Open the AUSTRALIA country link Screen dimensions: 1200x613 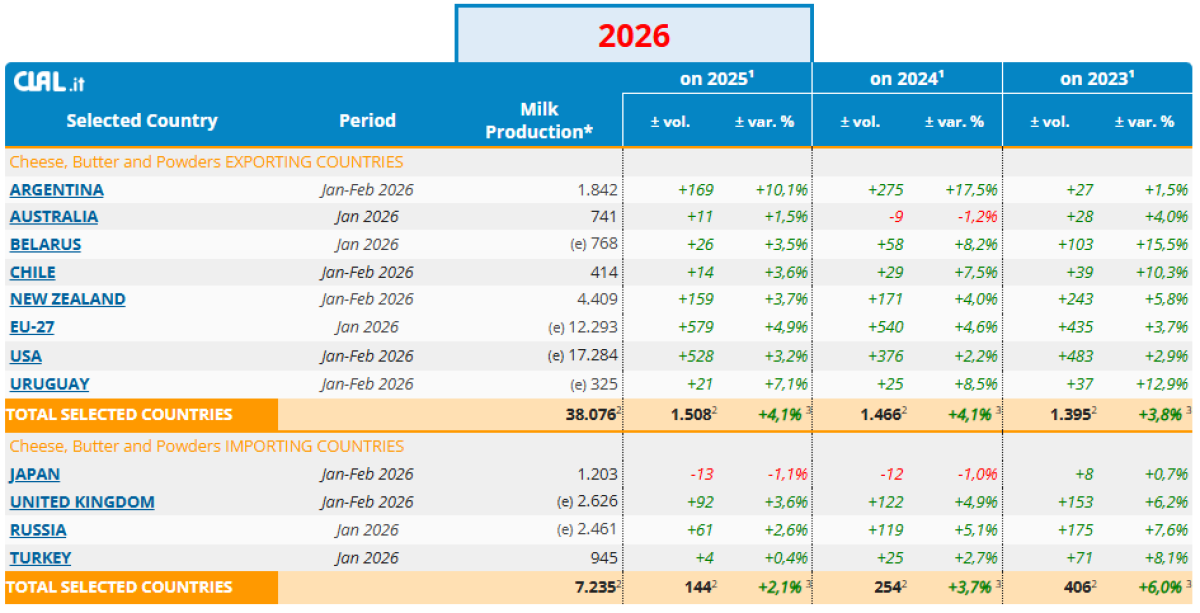tap(54, 217)
